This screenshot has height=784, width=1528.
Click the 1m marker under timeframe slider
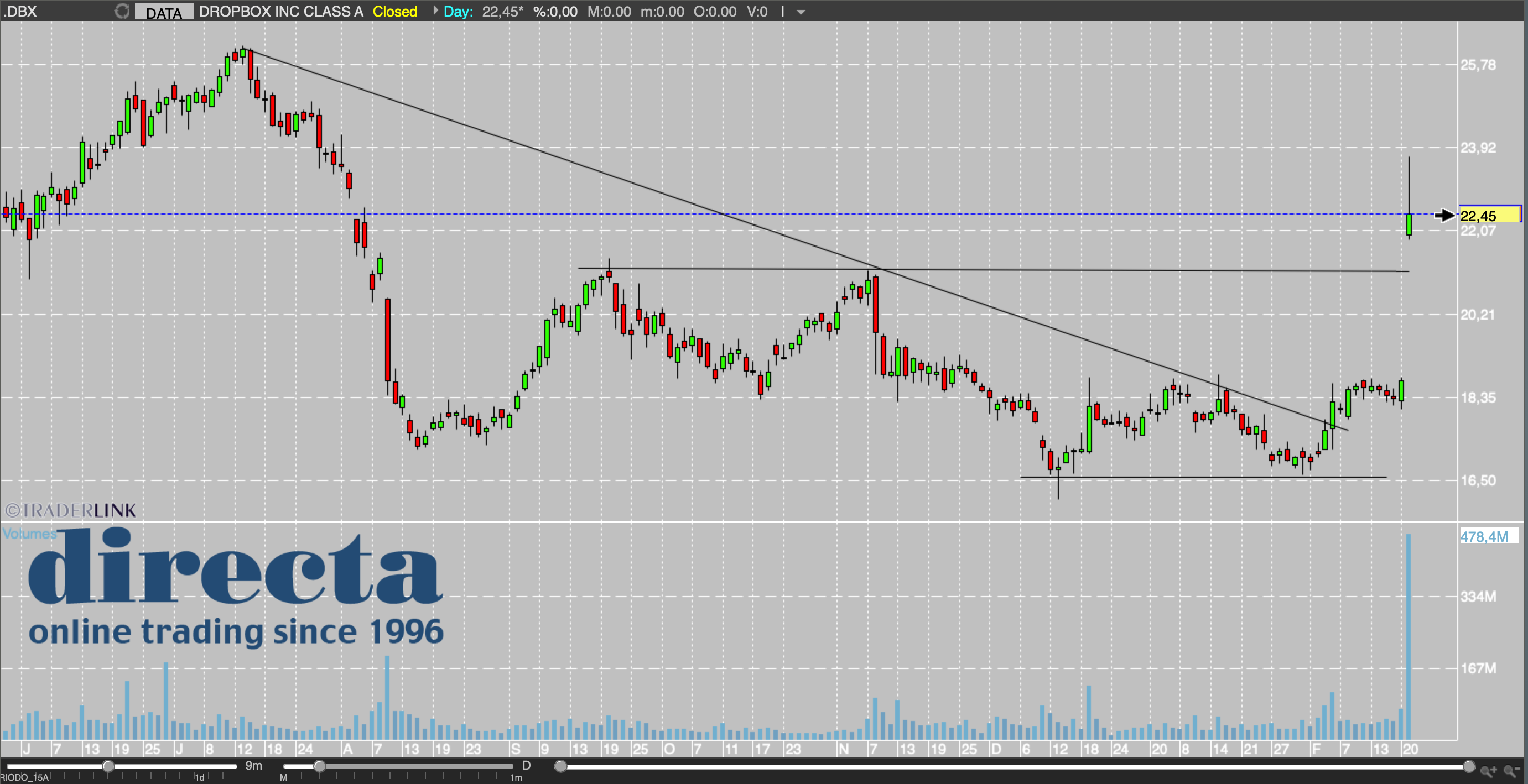click(x=516, y=777)
